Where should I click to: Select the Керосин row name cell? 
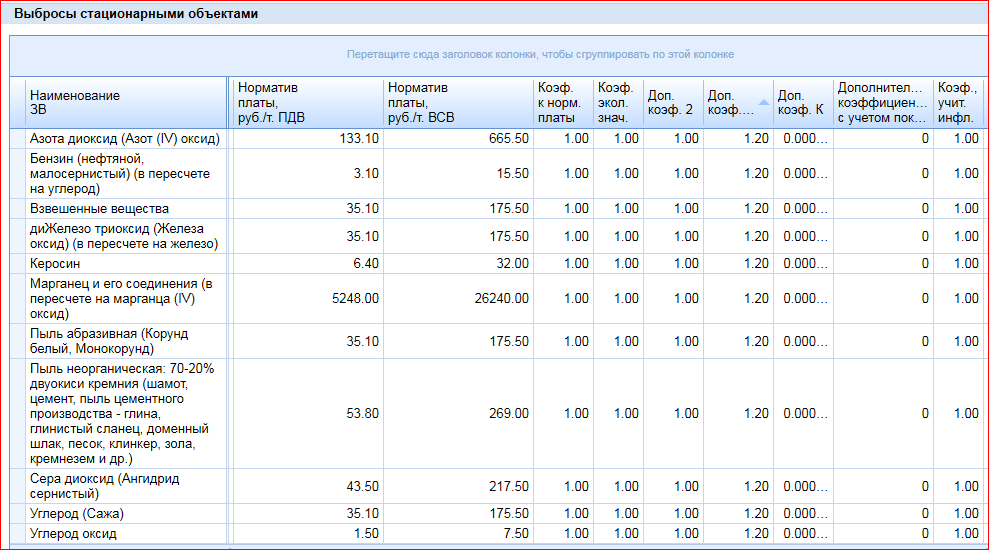point(57,263)
